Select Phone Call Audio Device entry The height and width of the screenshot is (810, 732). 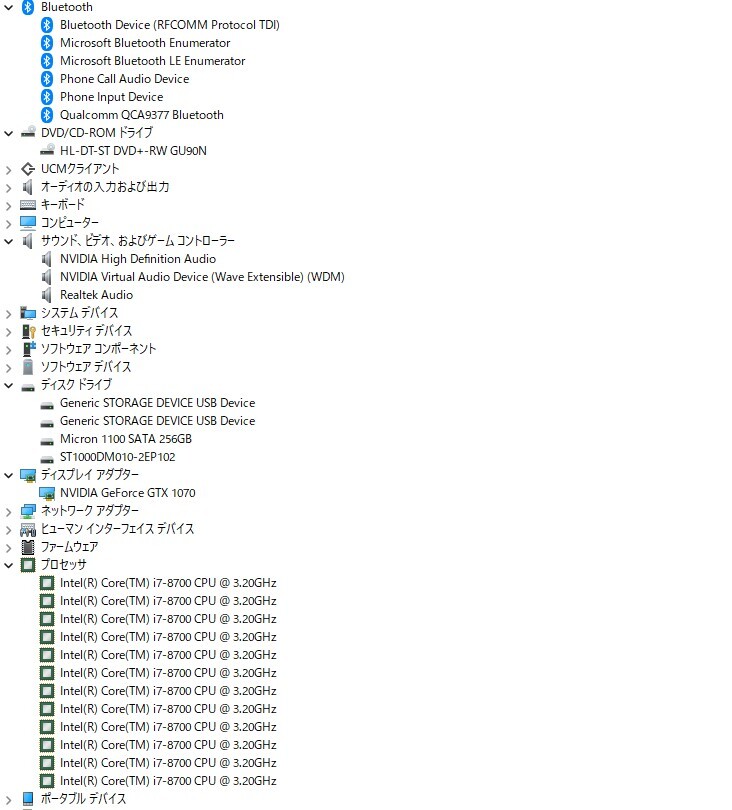click(x=124, y=79)
